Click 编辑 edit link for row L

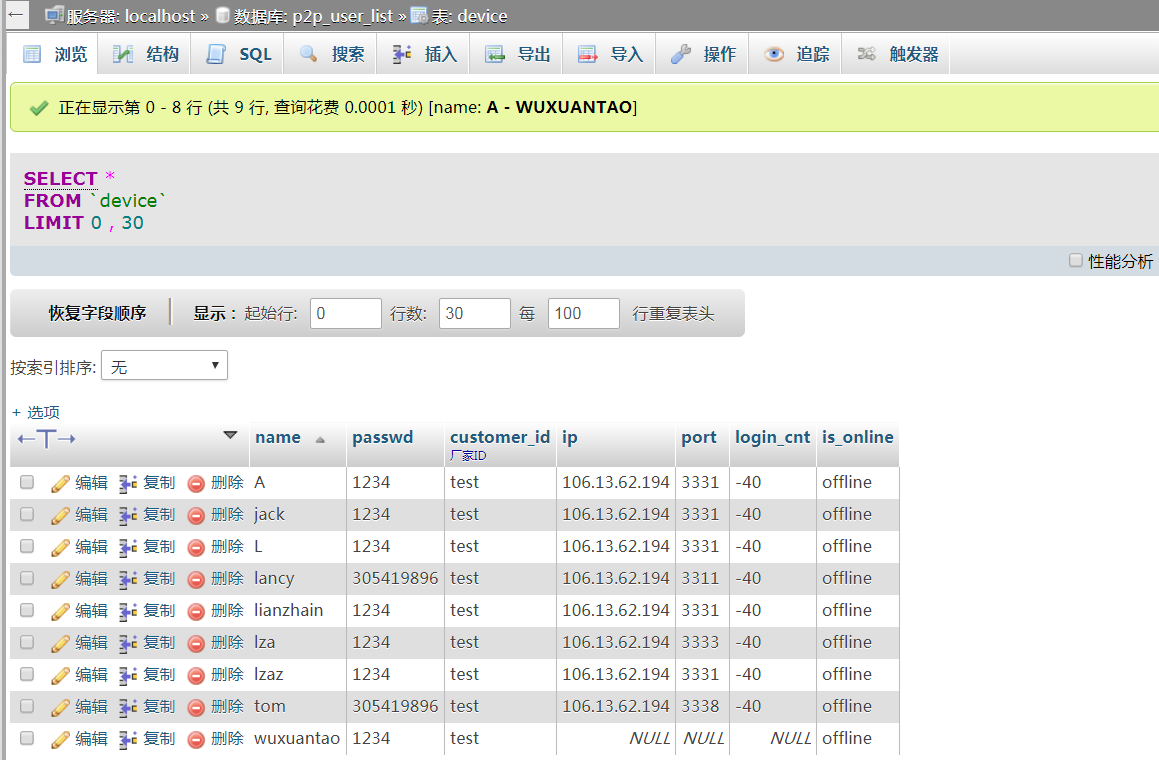pyautogui.click(x=92, y=546)
